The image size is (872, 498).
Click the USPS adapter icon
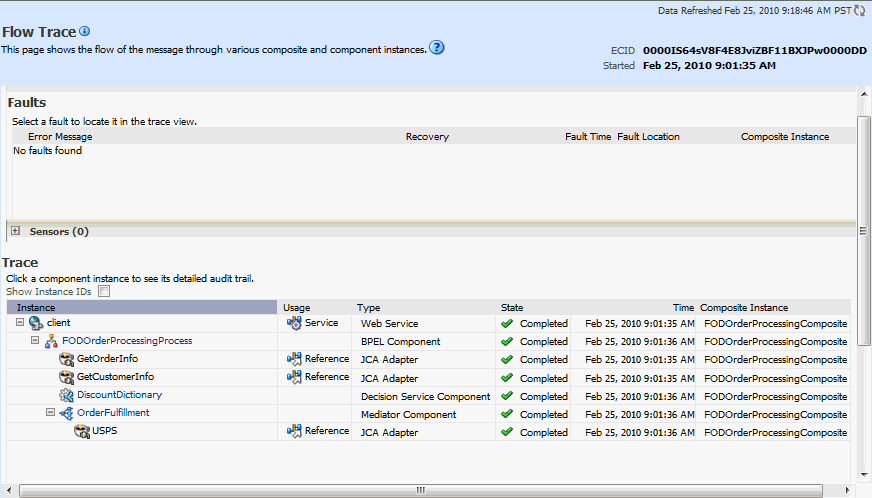pyautogui.click(x=82, y=431)
